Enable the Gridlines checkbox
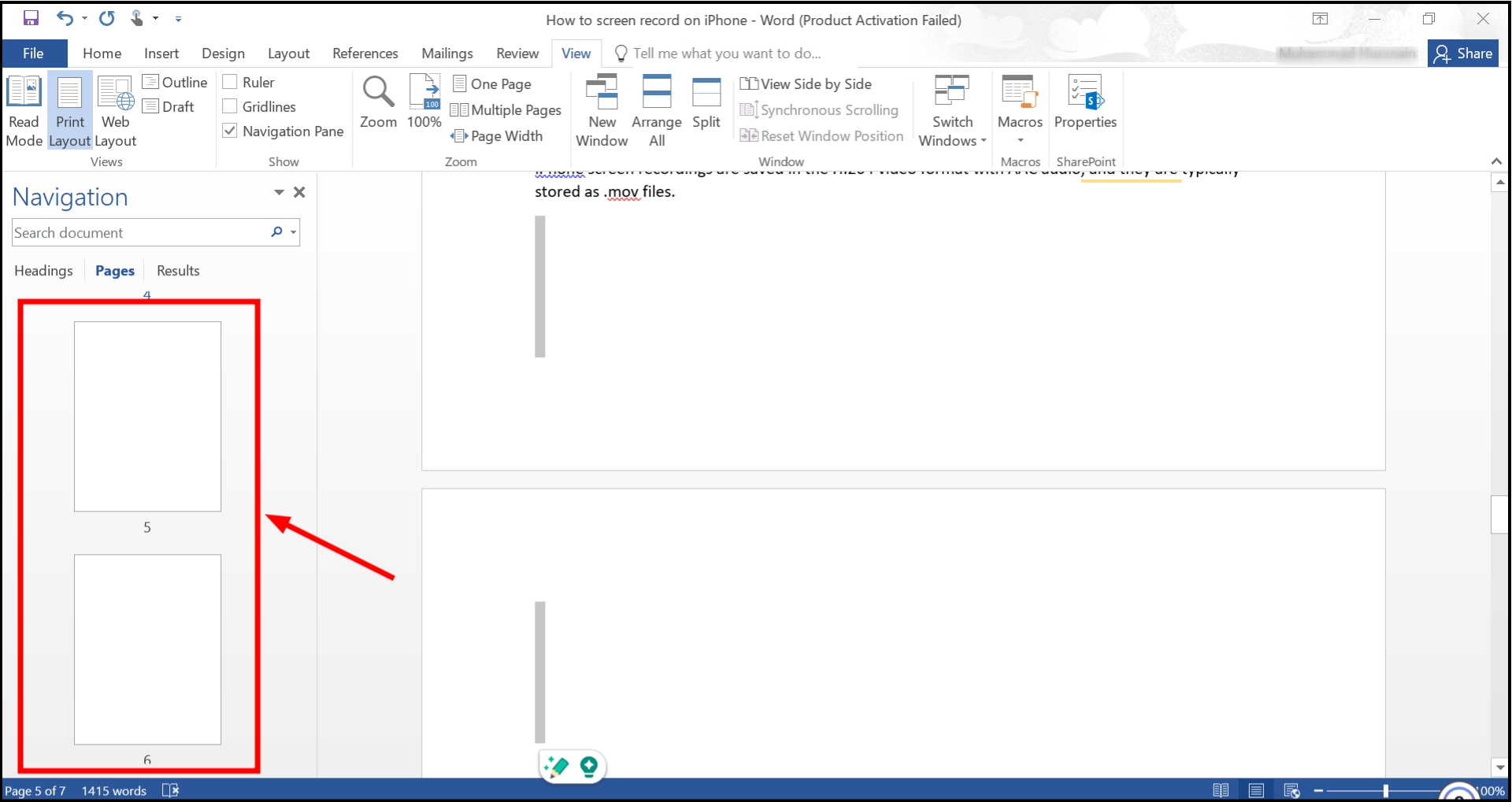Image resolution: width=1512 pixels, height=802 pixels. coord(230,106)
